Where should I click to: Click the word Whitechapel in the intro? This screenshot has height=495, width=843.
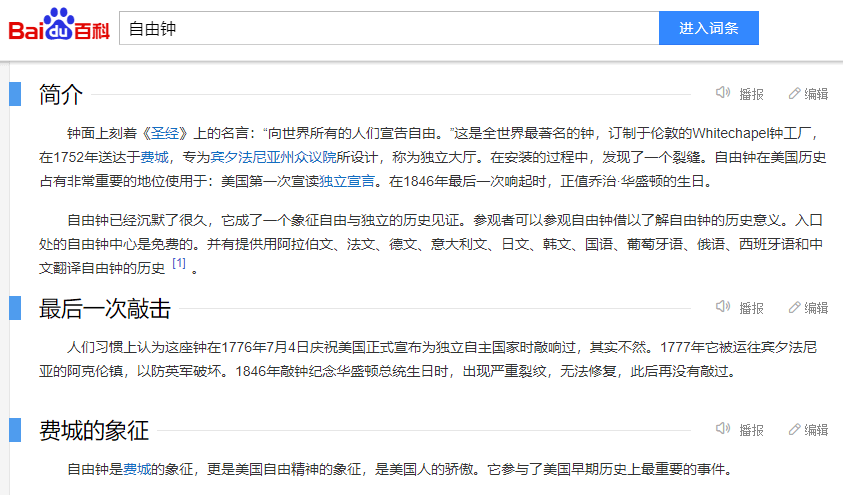(x=730, y=133)
